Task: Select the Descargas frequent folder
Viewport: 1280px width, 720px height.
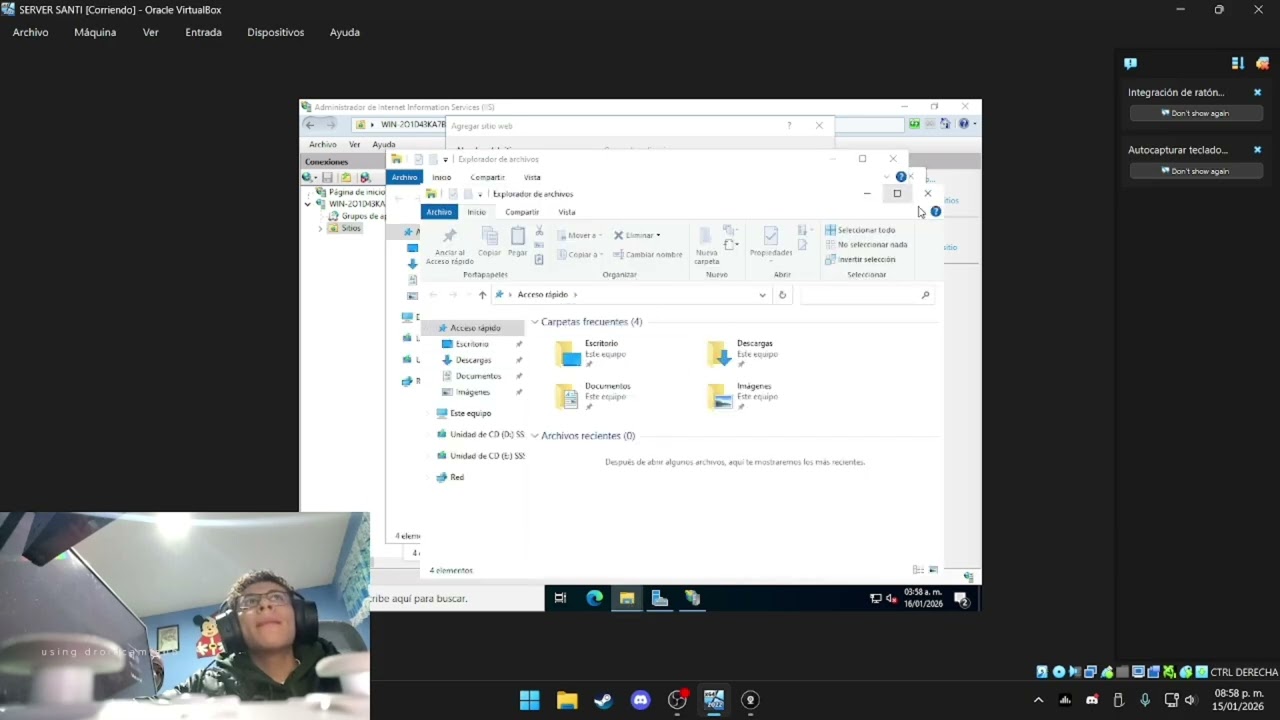Action: tap(745, 353)
